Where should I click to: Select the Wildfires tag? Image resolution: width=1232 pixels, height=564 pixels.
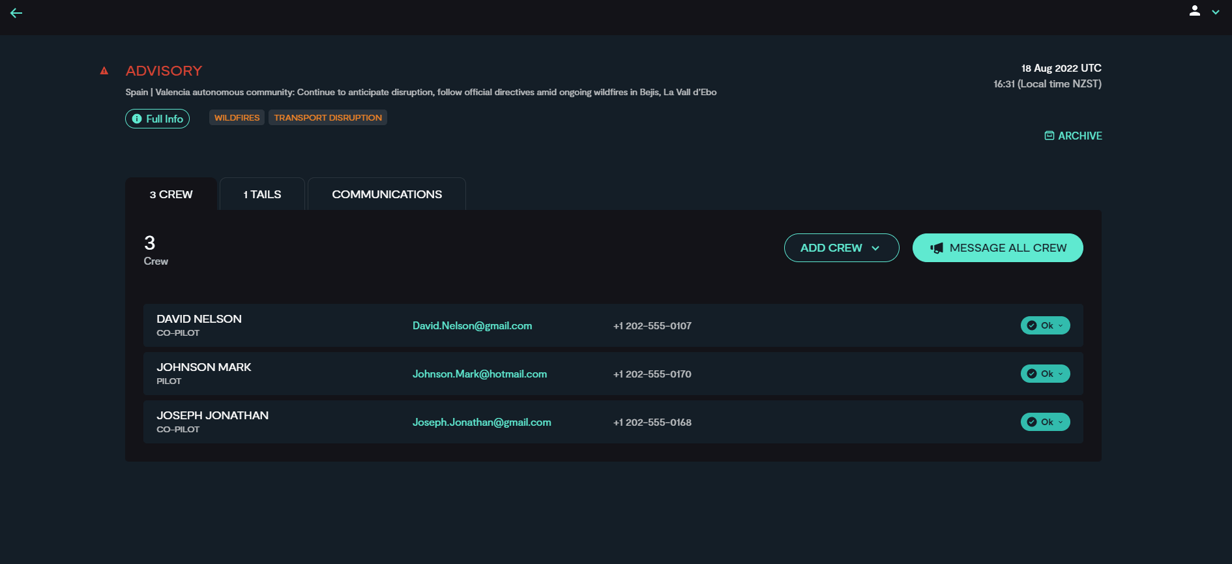(237, 118)
